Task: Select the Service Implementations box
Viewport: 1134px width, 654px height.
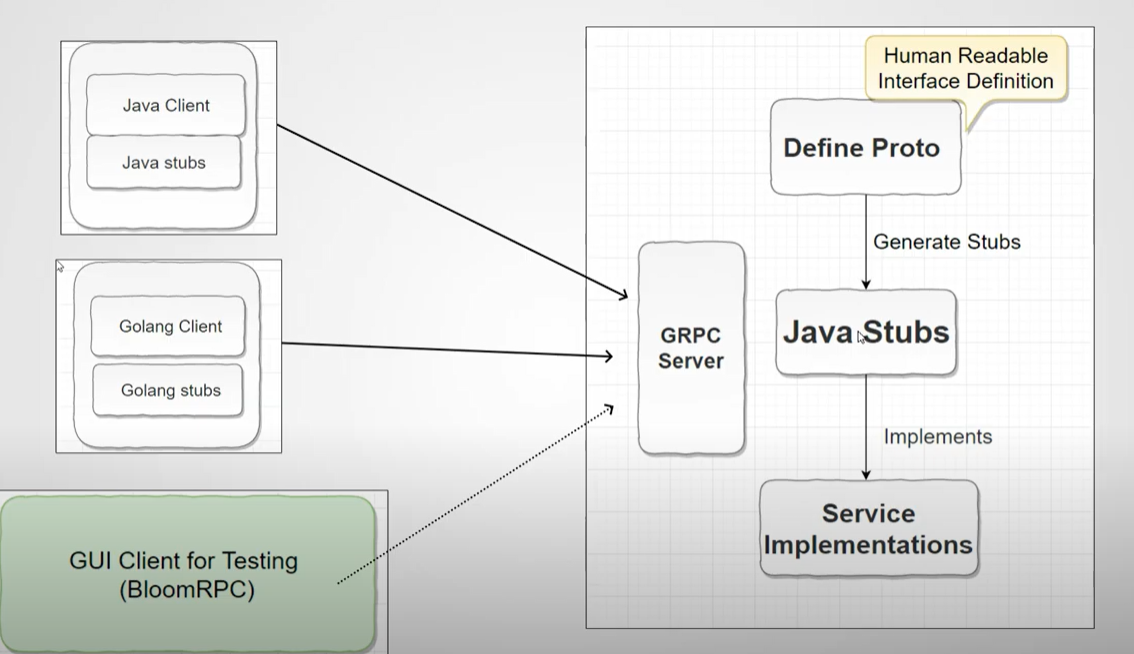Action: (x=868, y=528)
